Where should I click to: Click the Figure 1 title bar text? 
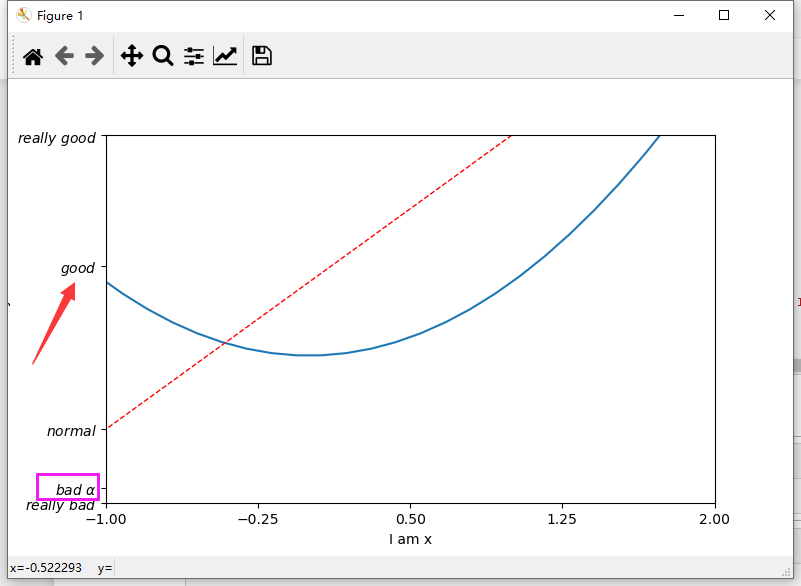coord(60,16)
